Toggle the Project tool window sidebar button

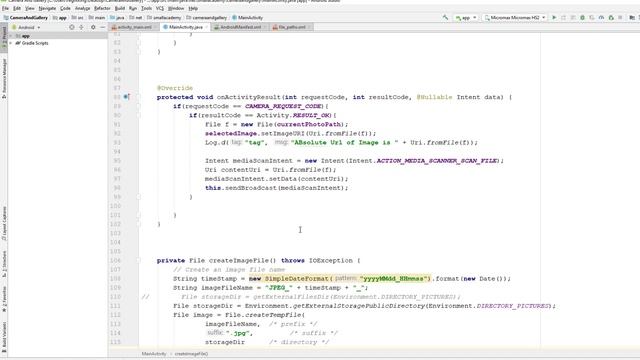click(4, 38)
